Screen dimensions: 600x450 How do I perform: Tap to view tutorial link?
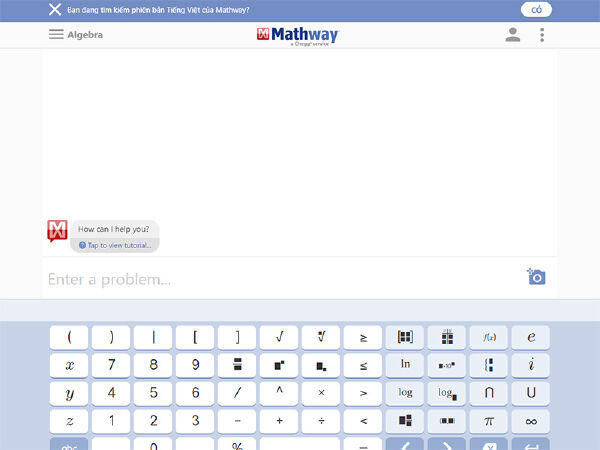coord(115,245)
